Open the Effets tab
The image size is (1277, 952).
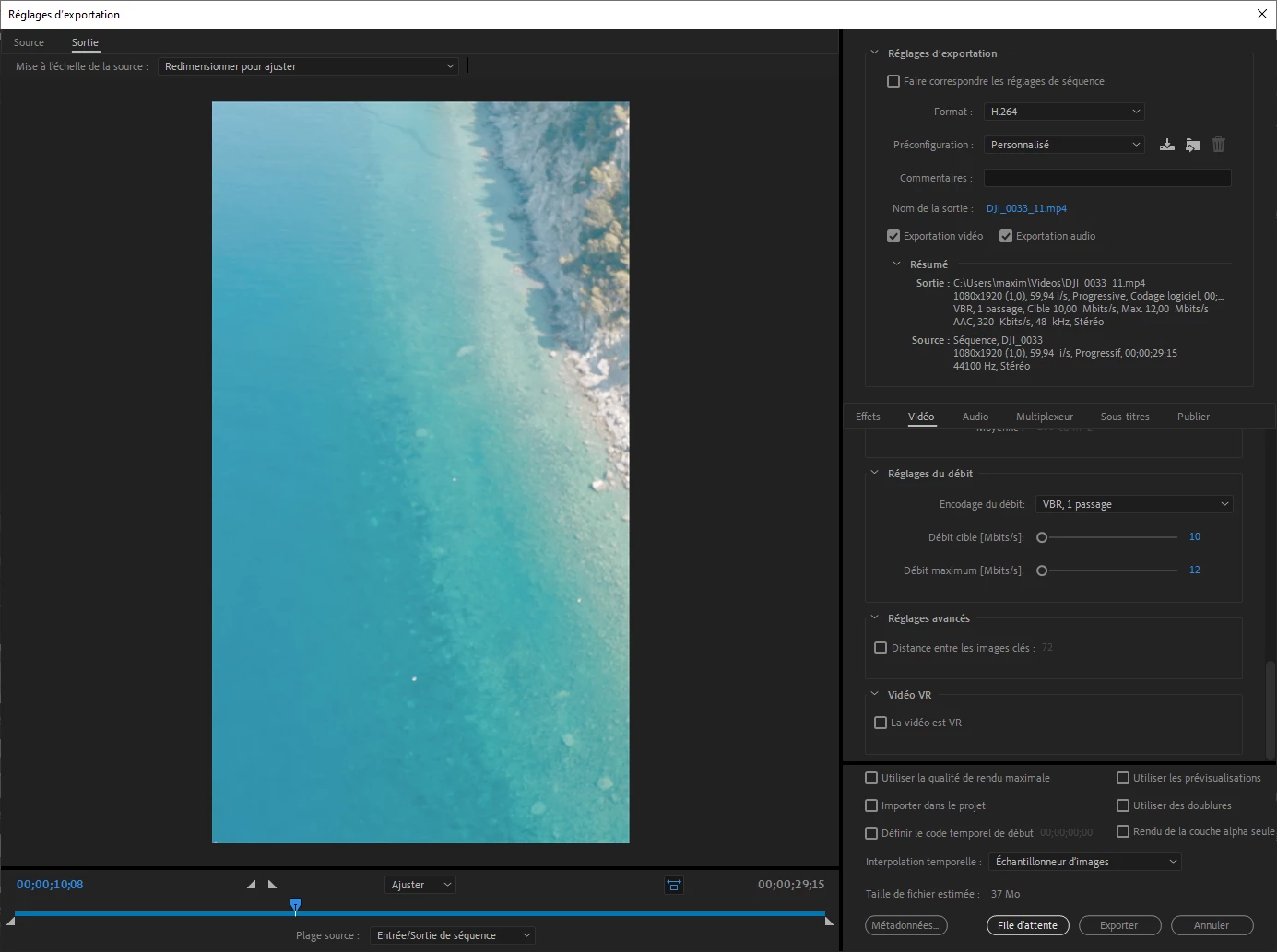tap(868, 417)
